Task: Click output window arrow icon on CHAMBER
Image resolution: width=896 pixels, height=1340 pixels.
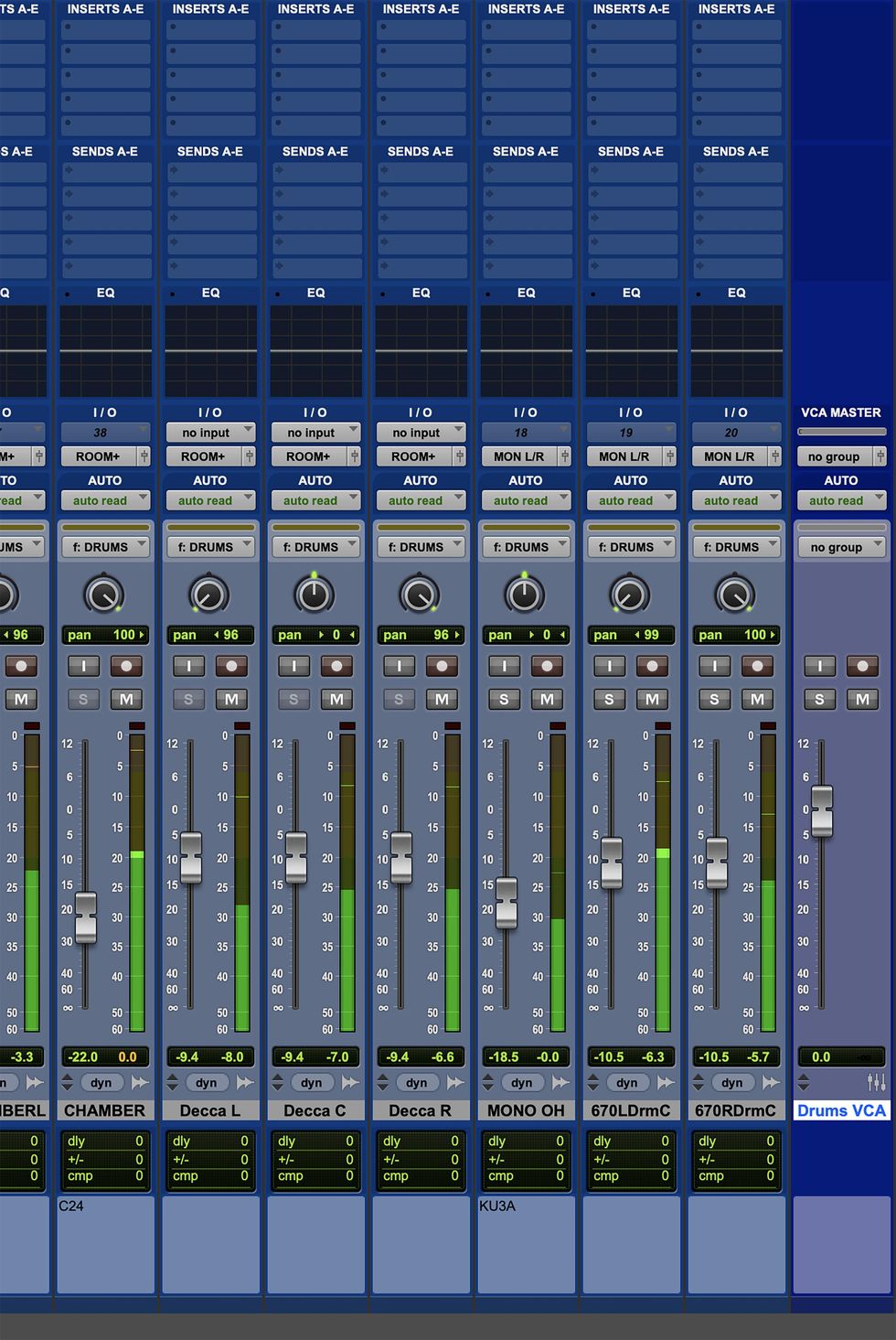Action: [140, 1083]
